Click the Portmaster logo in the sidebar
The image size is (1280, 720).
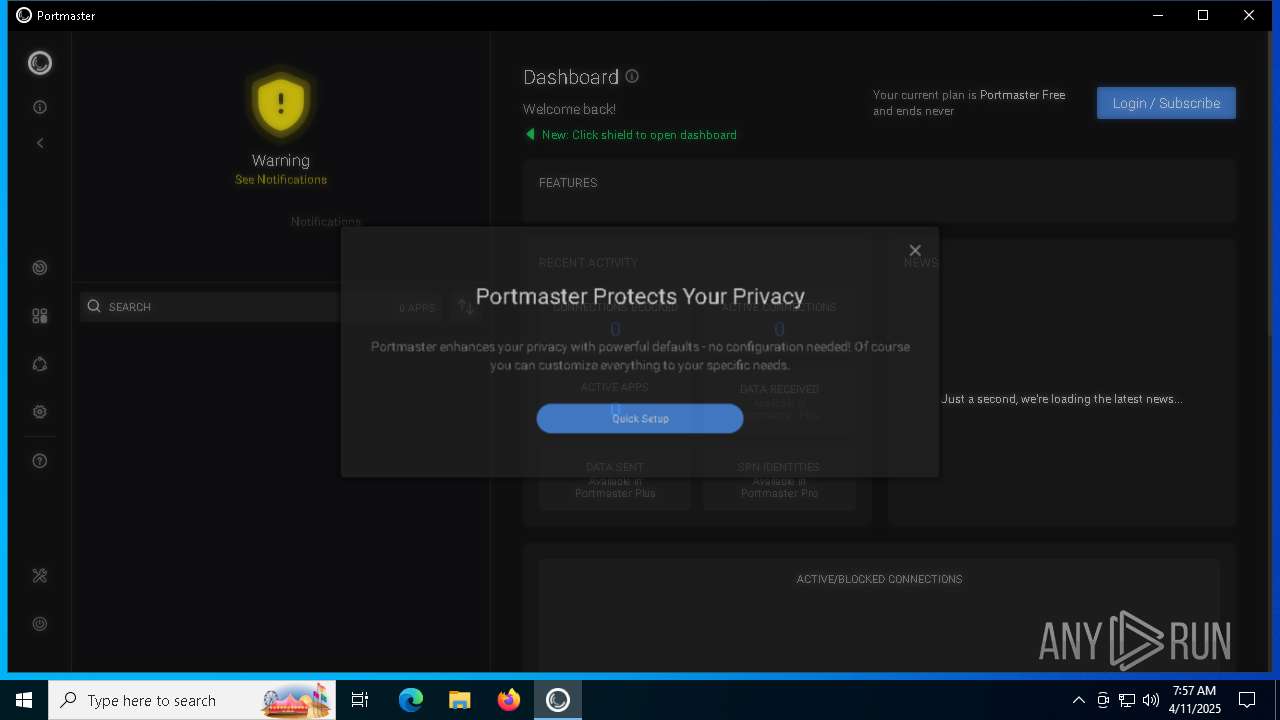tap(40, 63)
